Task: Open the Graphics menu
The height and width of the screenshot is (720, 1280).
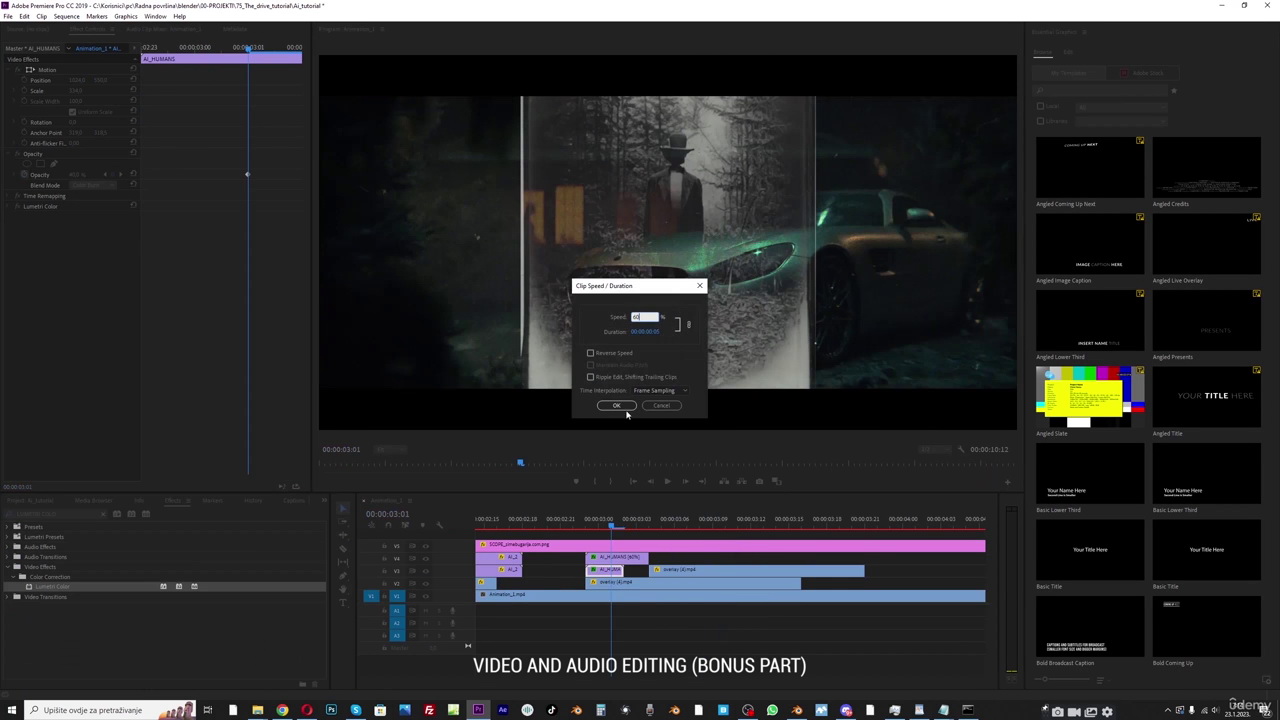Action: click(x=126, y=16)
